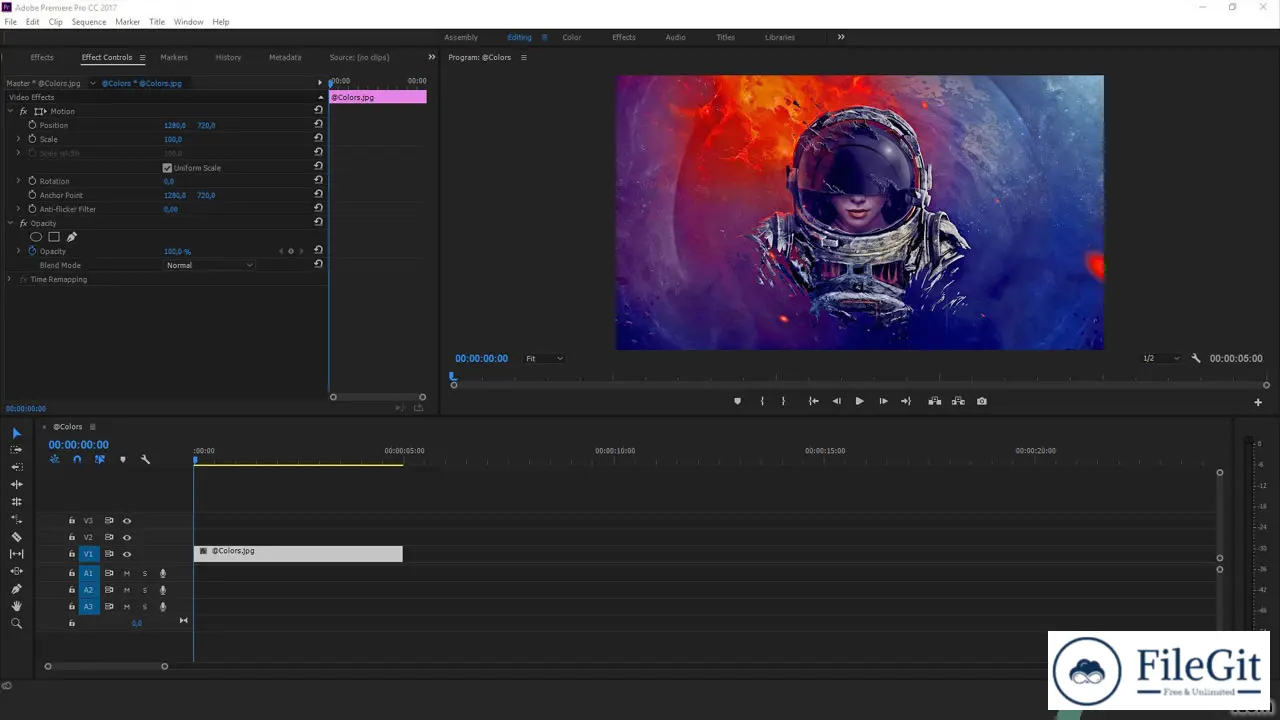The image size is (1280, 720).
Task: Open Program monitor settings wrench
Action: pos(1195,358)
